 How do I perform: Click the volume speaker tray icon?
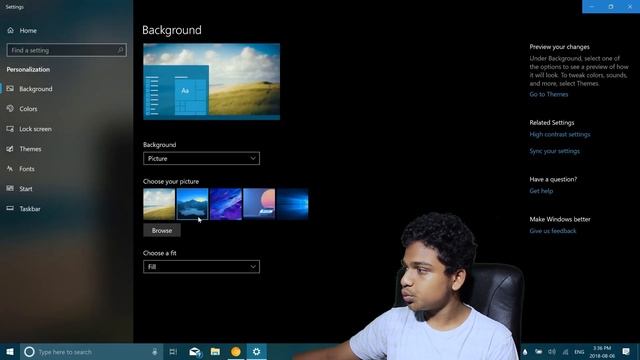tap(552, 351)
